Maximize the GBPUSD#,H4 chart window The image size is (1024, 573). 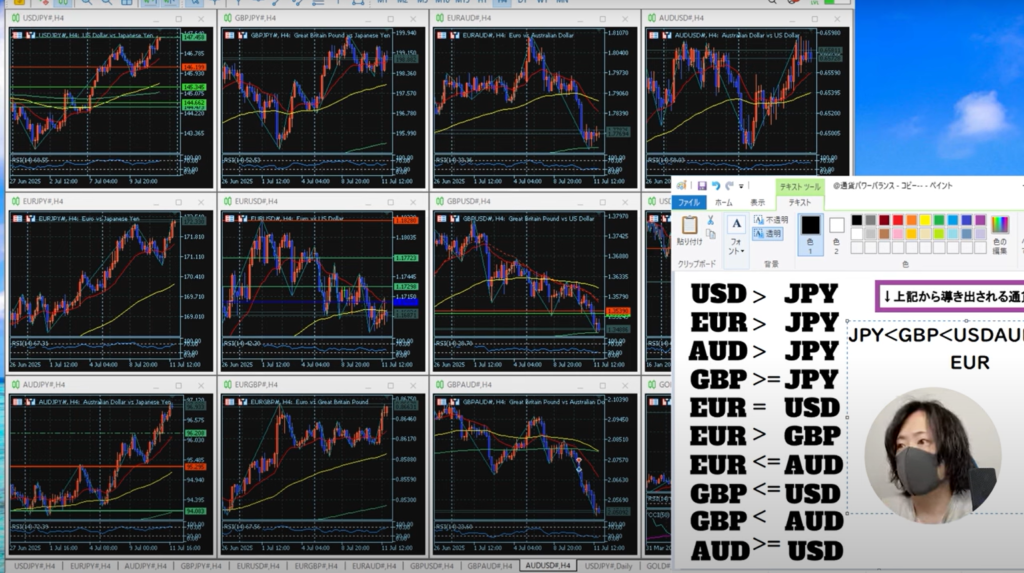[x=603, y=202]
